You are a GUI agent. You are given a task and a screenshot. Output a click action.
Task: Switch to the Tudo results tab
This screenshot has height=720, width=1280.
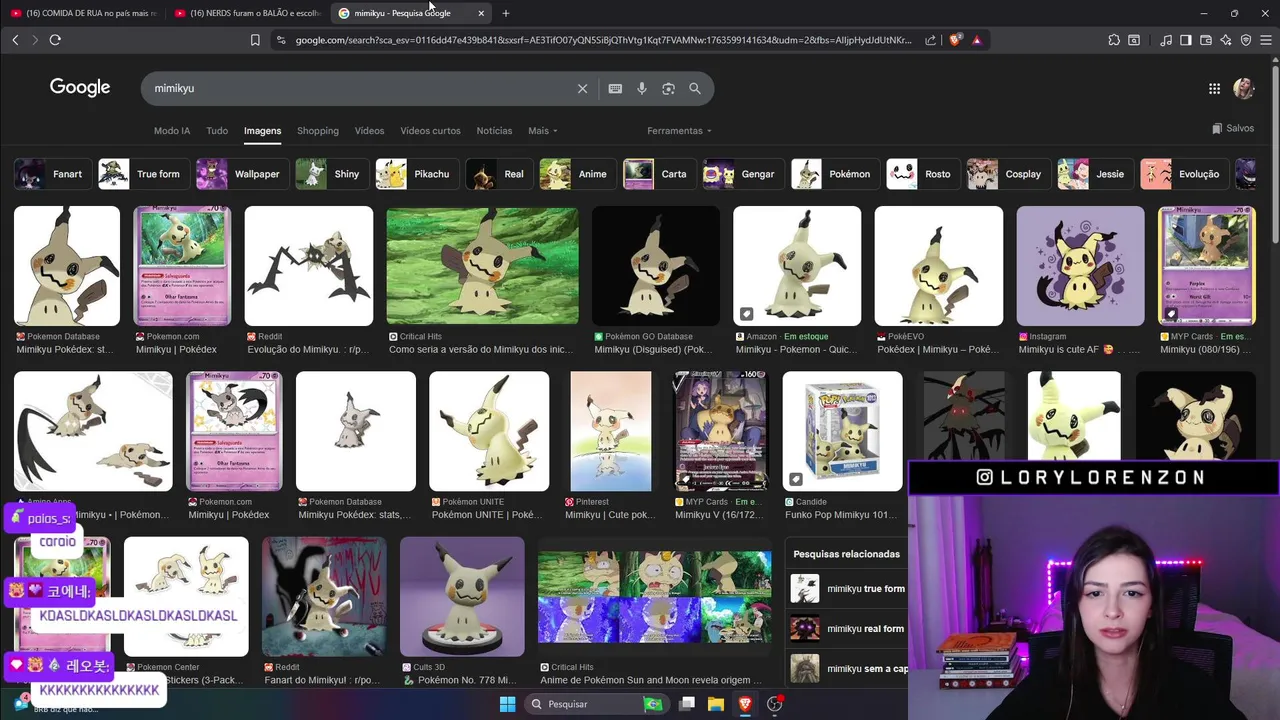pyautogui.click(x=217, y=131)
